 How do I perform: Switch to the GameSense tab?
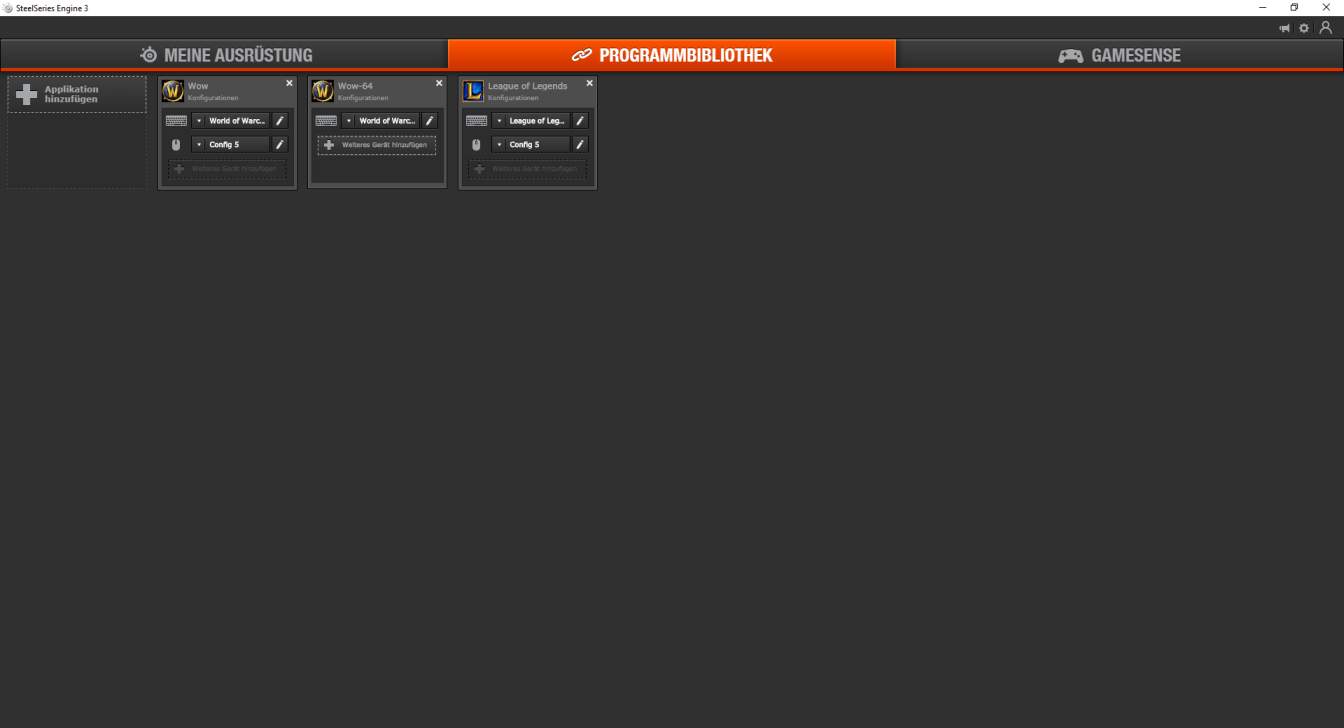point(1120,55)
